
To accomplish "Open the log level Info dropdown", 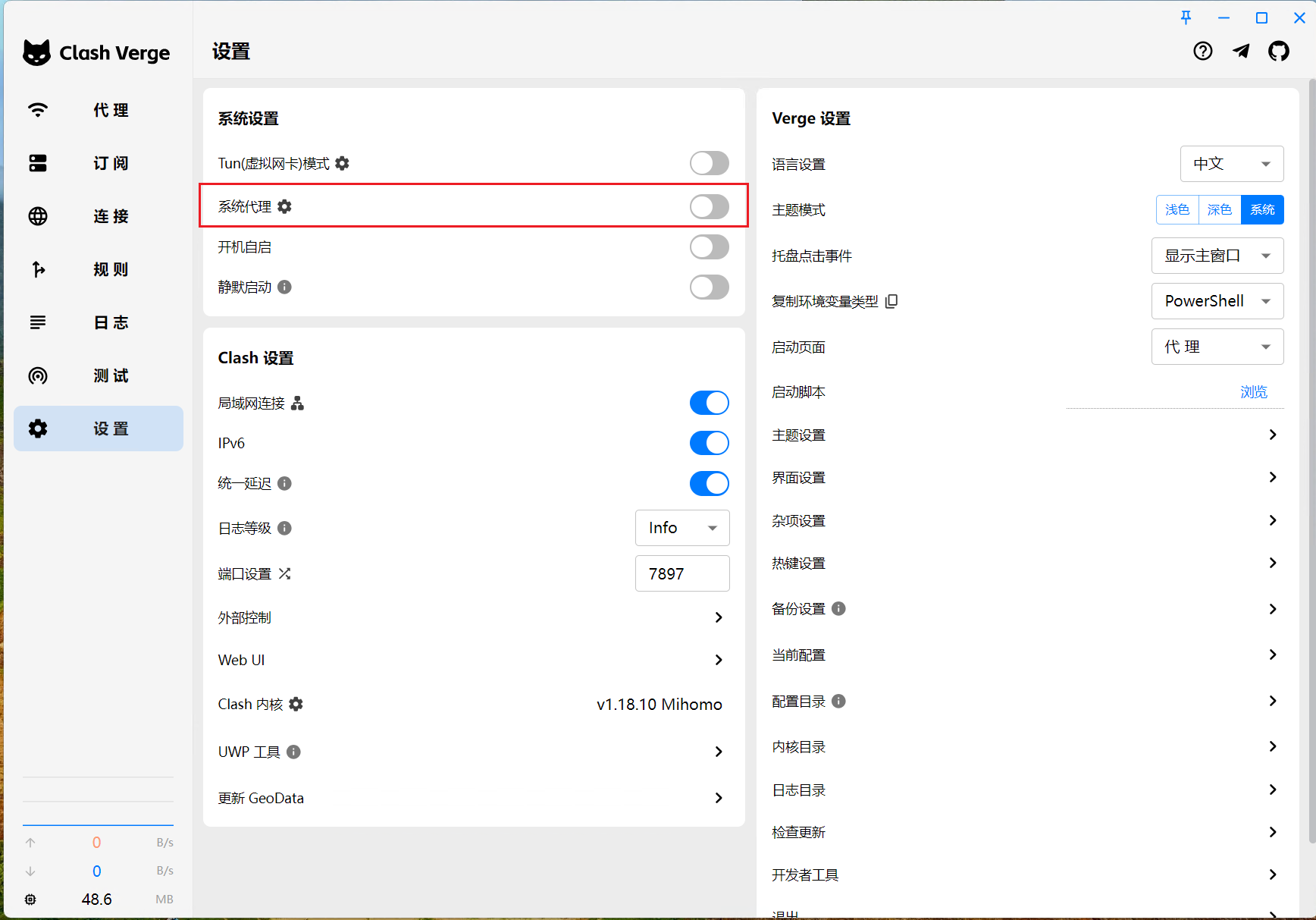I will 682,528.
